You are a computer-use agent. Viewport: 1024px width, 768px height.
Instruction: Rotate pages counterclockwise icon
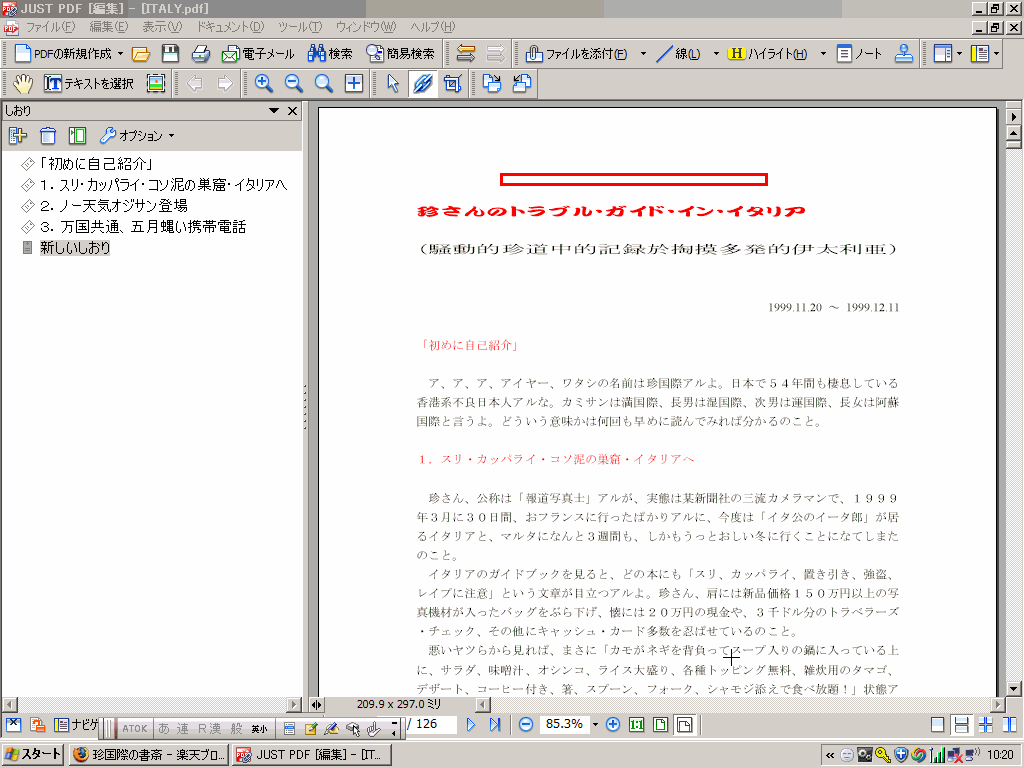pos(522,84)
